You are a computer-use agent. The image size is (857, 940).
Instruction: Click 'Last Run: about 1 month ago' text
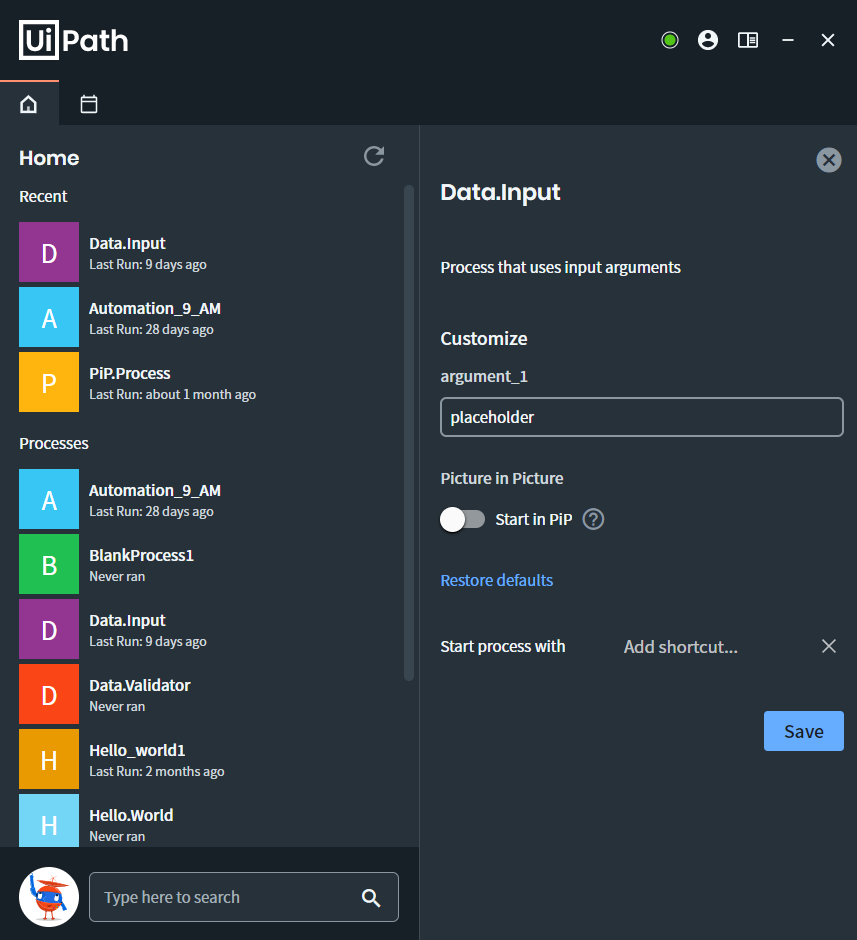tap(173, 394)
